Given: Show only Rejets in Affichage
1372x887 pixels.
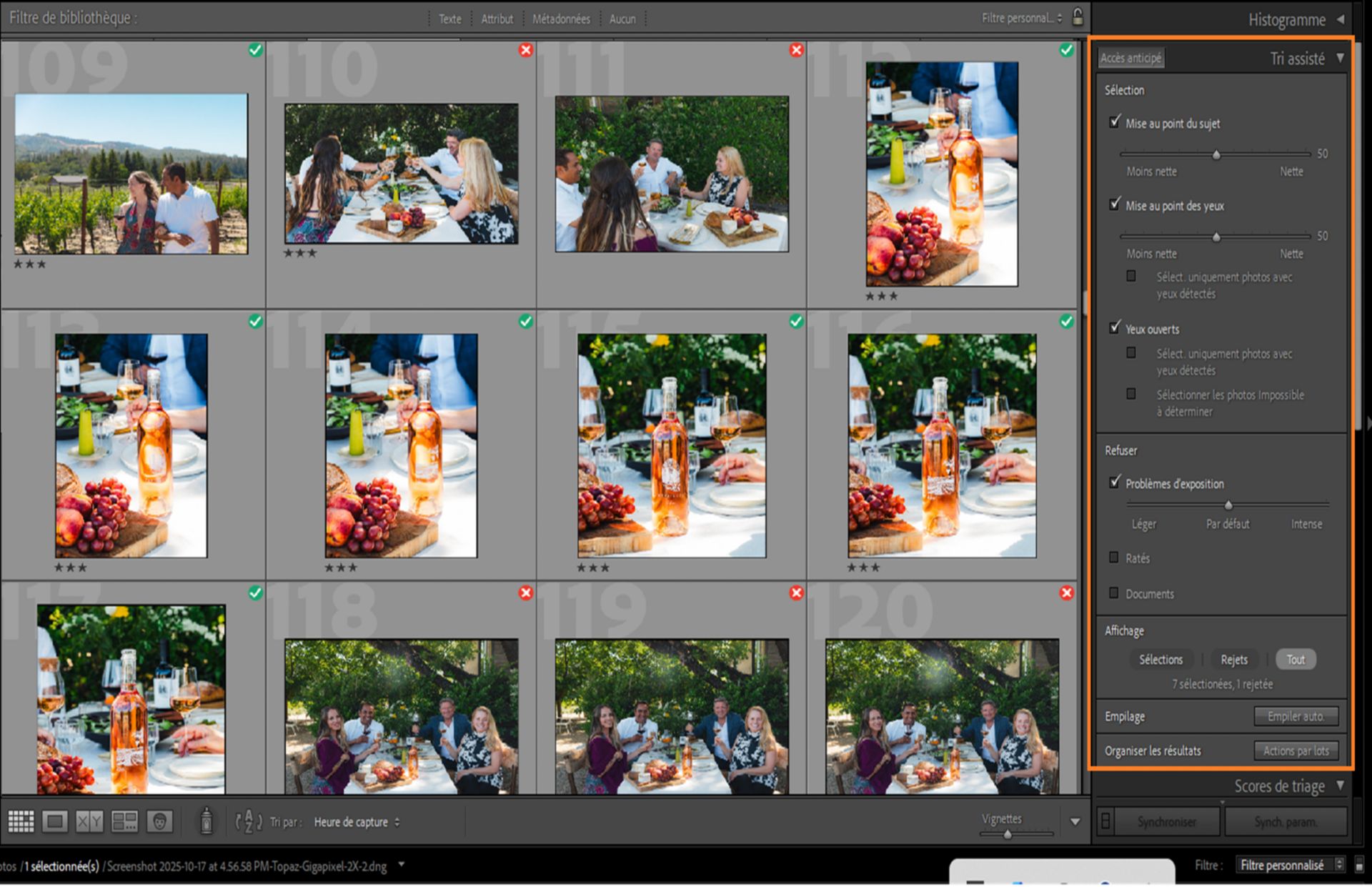Looking at the screenshot, I should point(1234,660).
